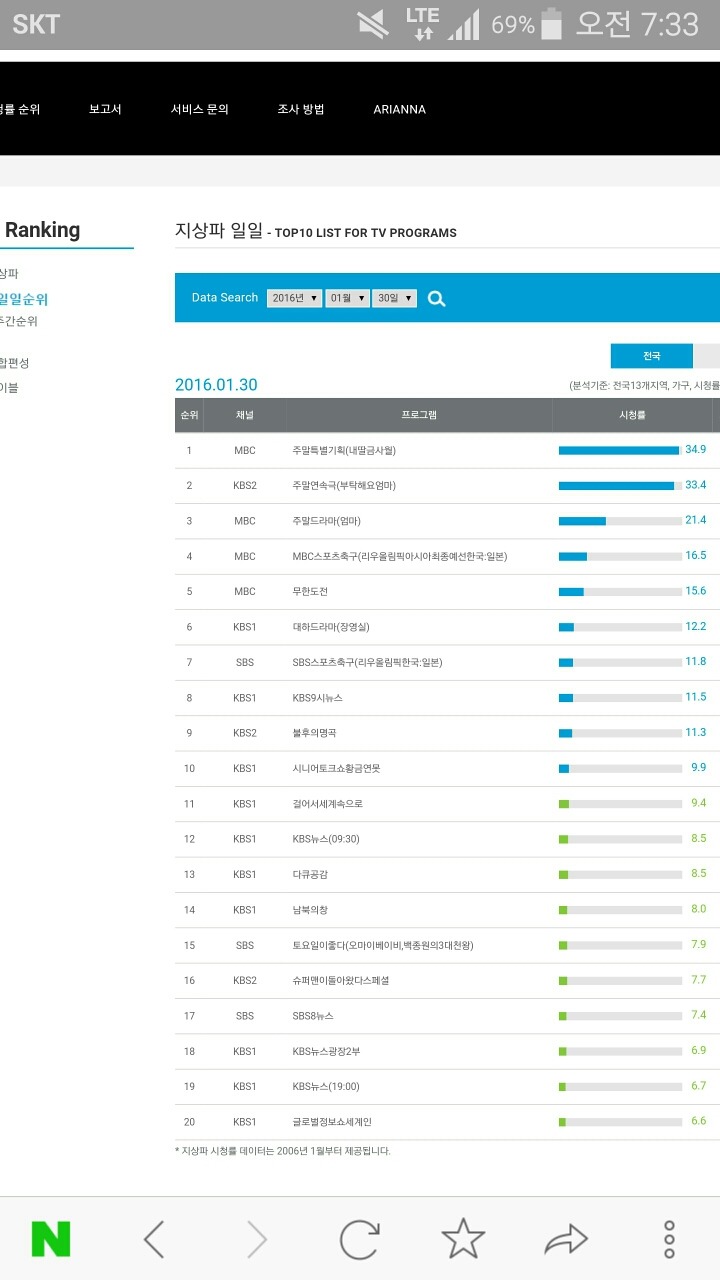Tap the LTE signal indicator

pos(423,23)
